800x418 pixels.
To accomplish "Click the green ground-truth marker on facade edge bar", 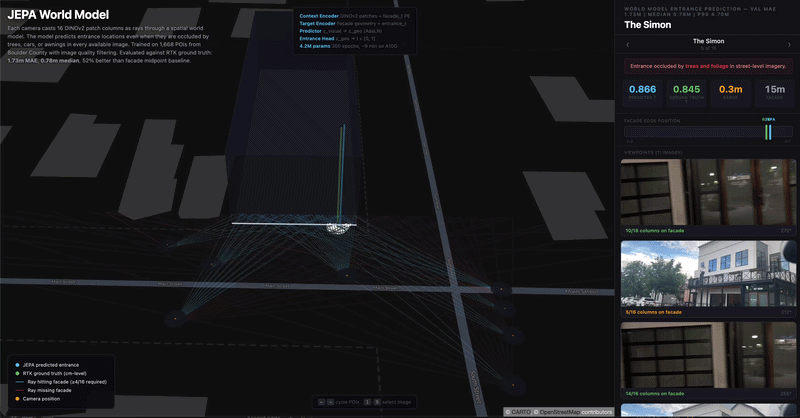I will tap(766, 132).
